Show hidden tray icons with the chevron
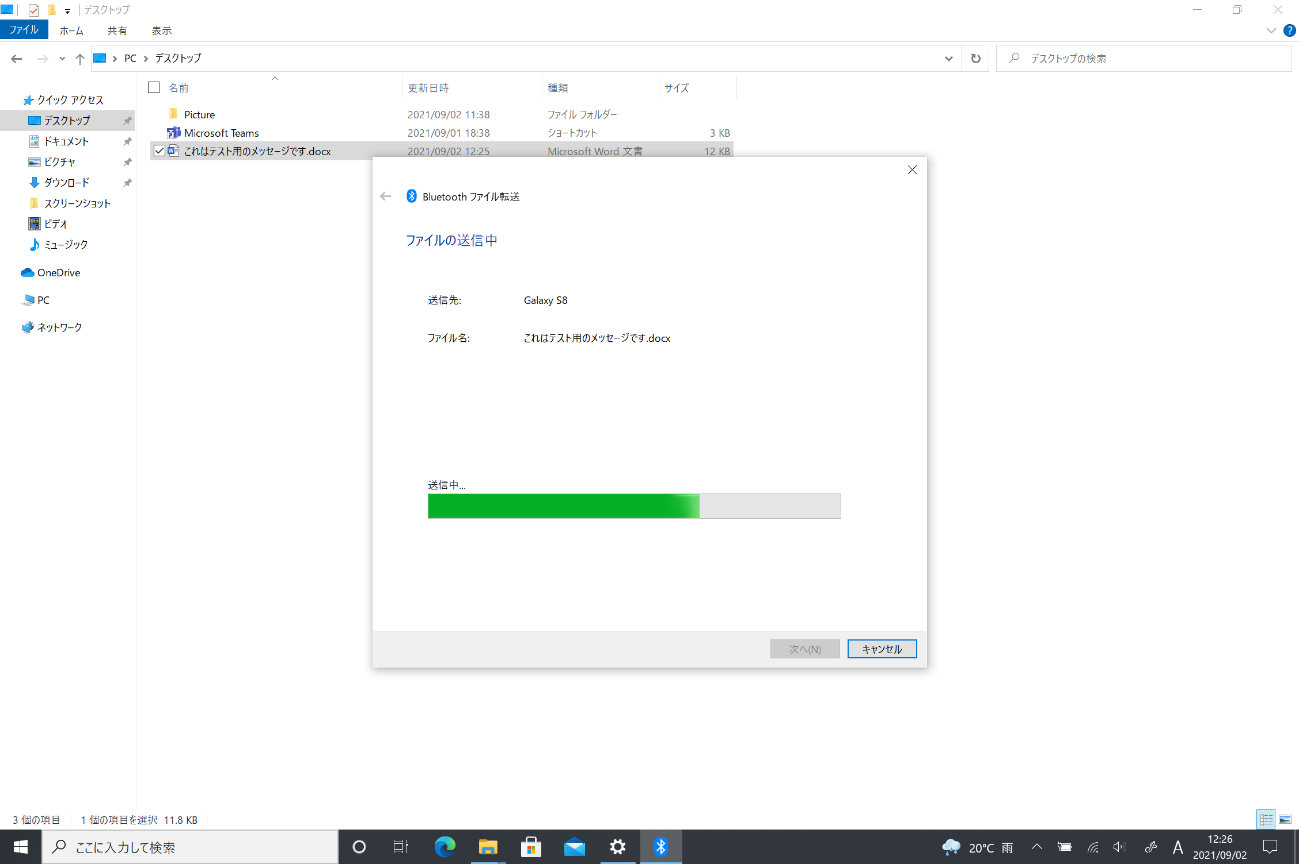This screenshot has height=864, width=1299. pos(1036,848)
